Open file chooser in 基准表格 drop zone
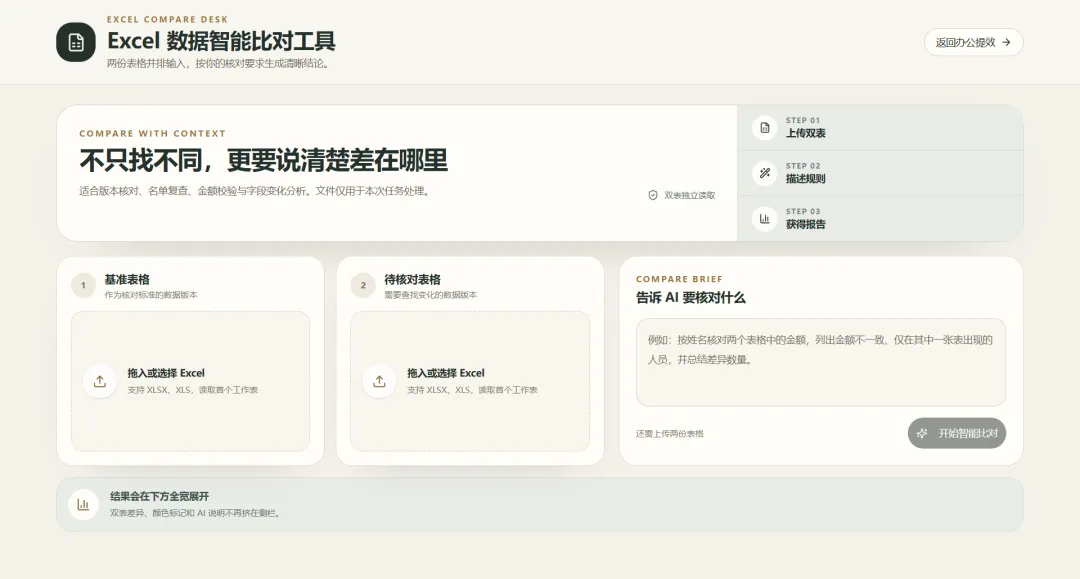This screenshot has height=579, width=1080. 190,381
